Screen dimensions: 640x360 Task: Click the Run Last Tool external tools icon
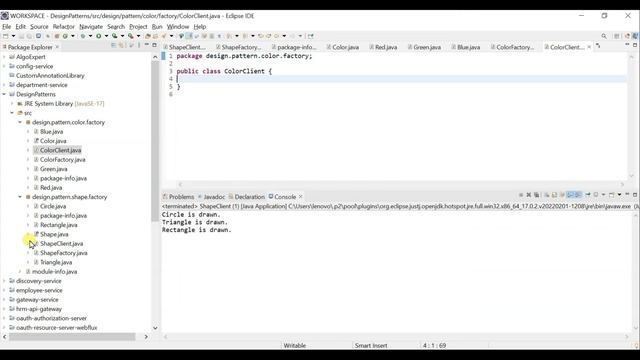(131, 36)
